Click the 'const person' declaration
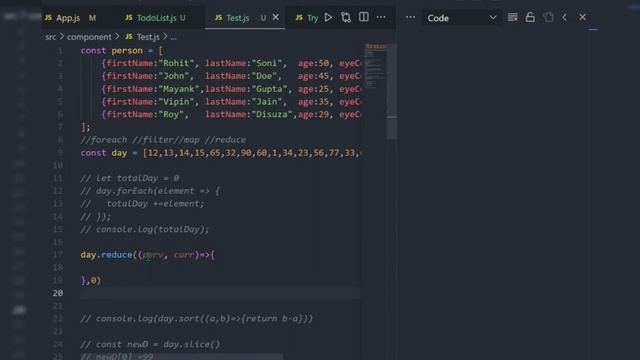Image resolution: width=640 pixels, height=360 pixels. (x=111, y=51)
